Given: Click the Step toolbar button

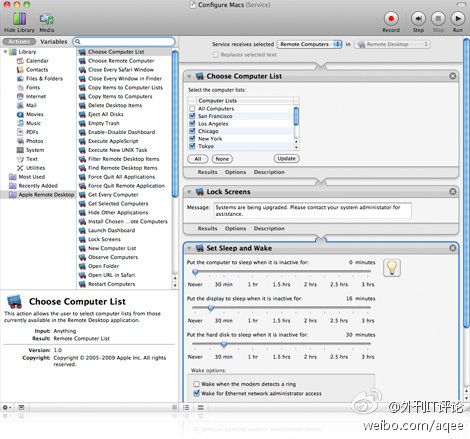Looking at the screenshot, I should click(x=418, y=19).
